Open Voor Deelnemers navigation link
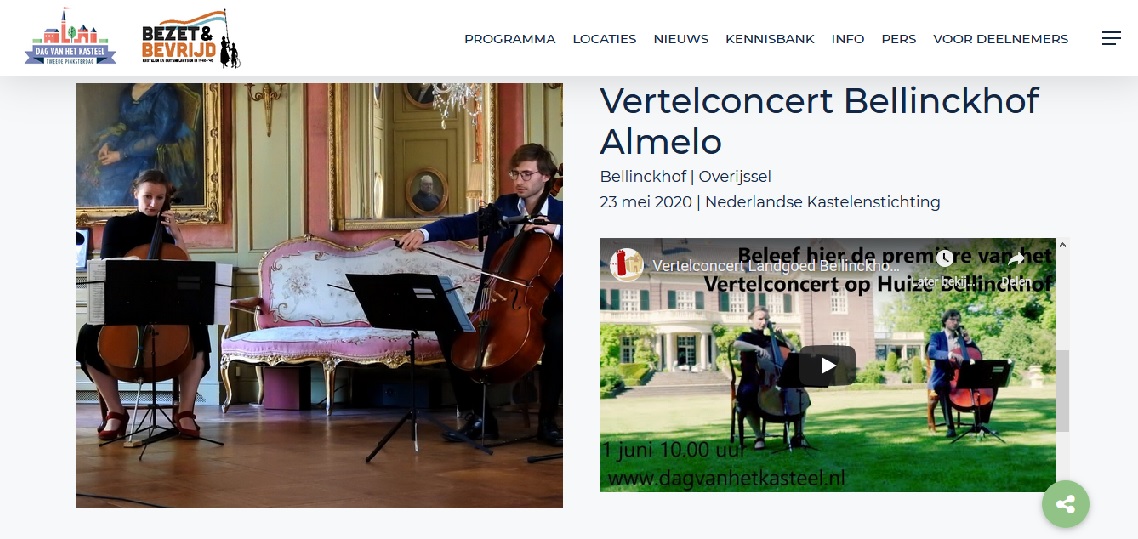1138x539 pixels. (x=1000, y=39)
